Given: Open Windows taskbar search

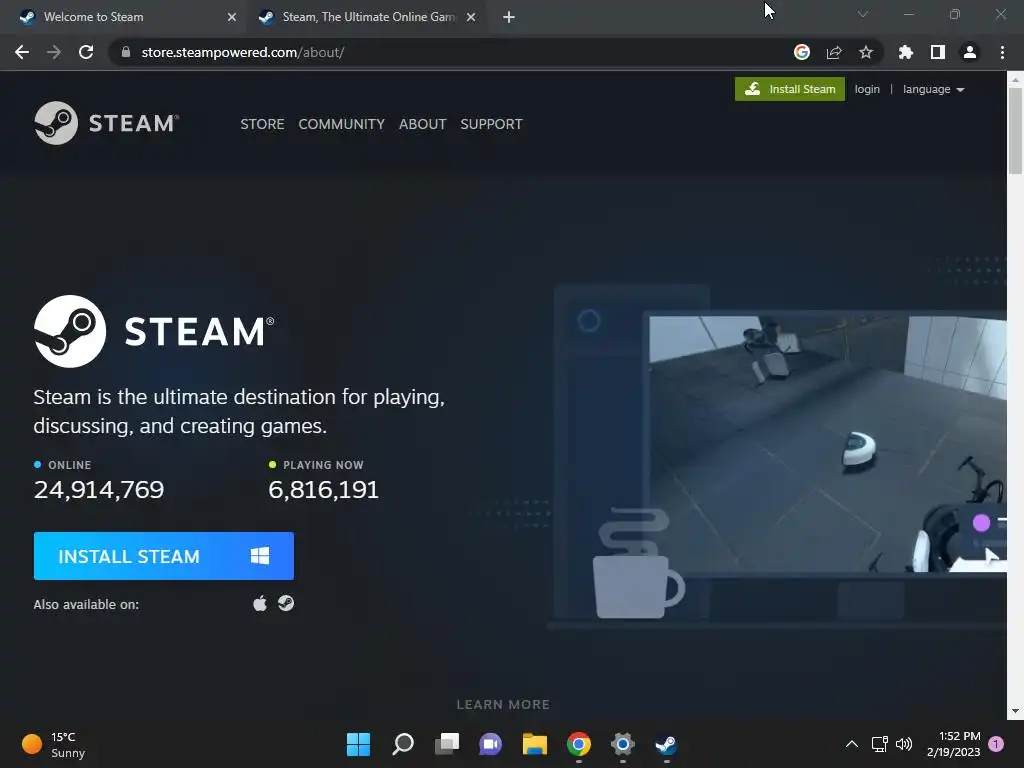Looking at the screenshot, I should [403, 744].
